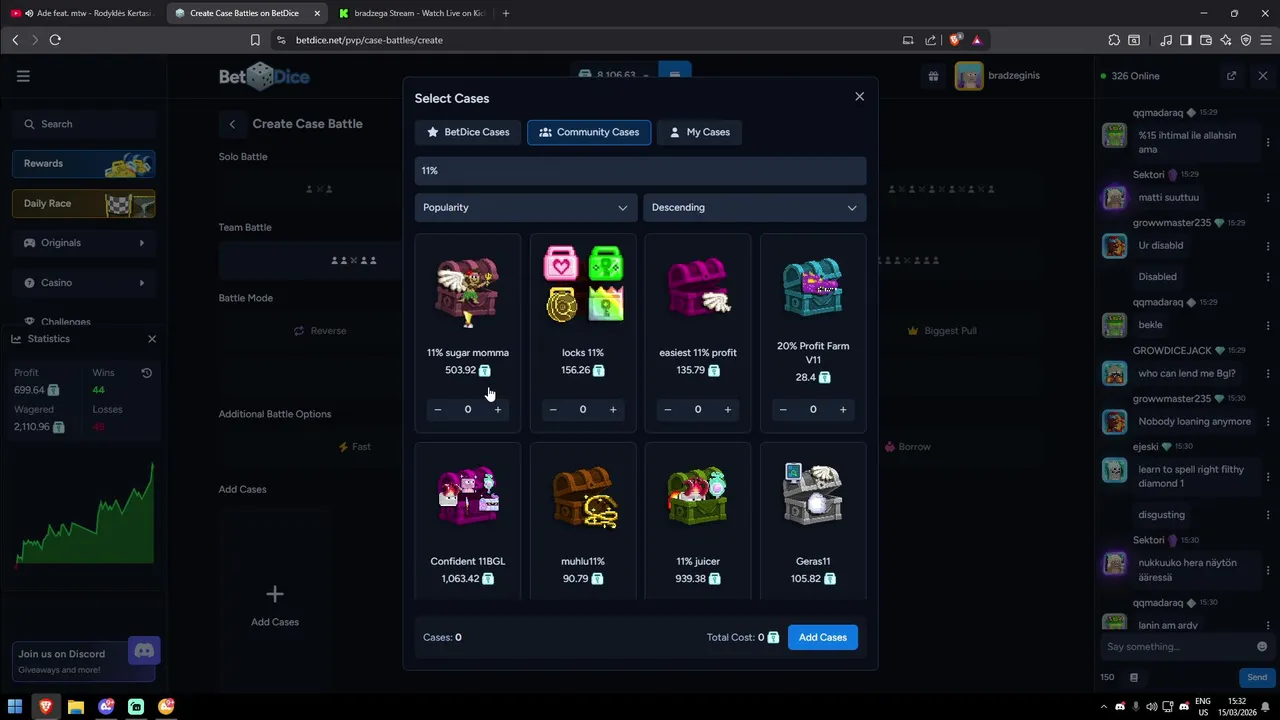Select the easiest 11% profit case image
The image size is (1280, 720).
[x=698, y=287]
